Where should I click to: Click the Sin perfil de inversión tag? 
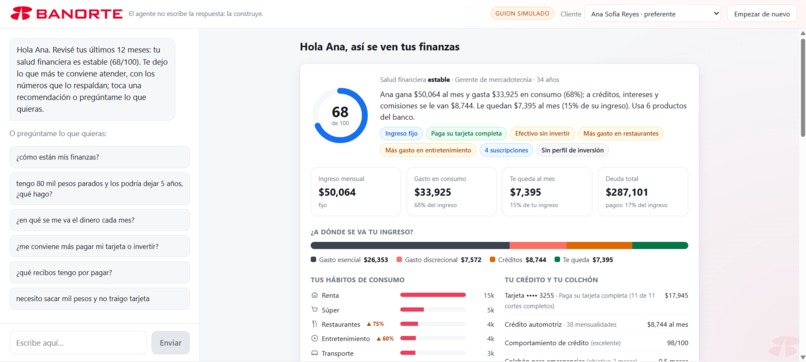[x=573, y=150]
